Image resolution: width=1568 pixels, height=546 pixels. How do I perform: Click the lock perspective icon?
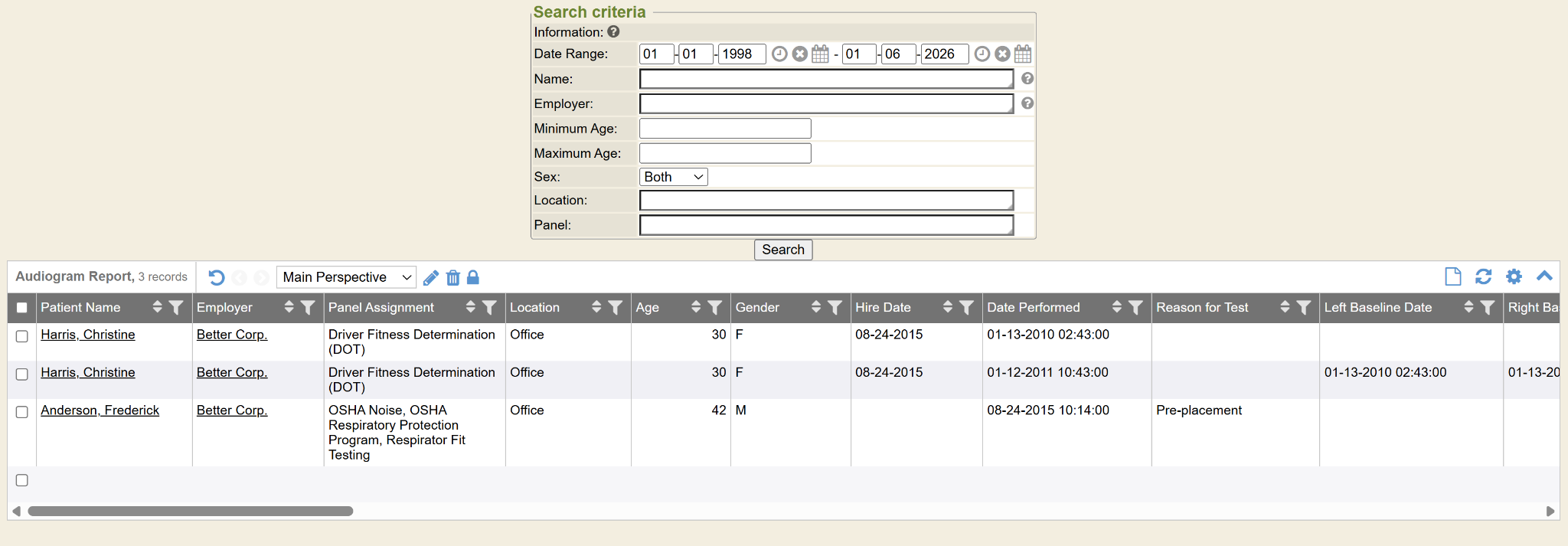(x=473, y=277)
